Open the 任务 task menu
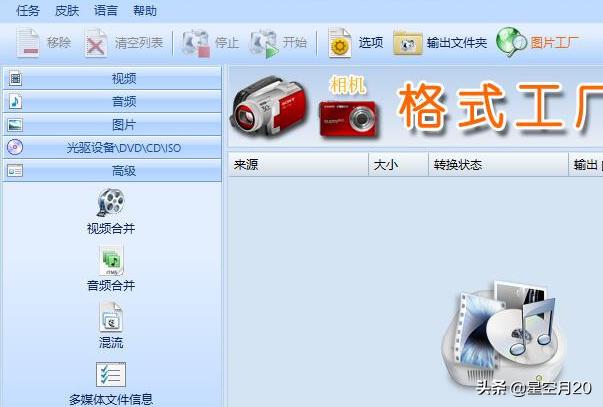 pyautogui.click(x=28, y=11)
